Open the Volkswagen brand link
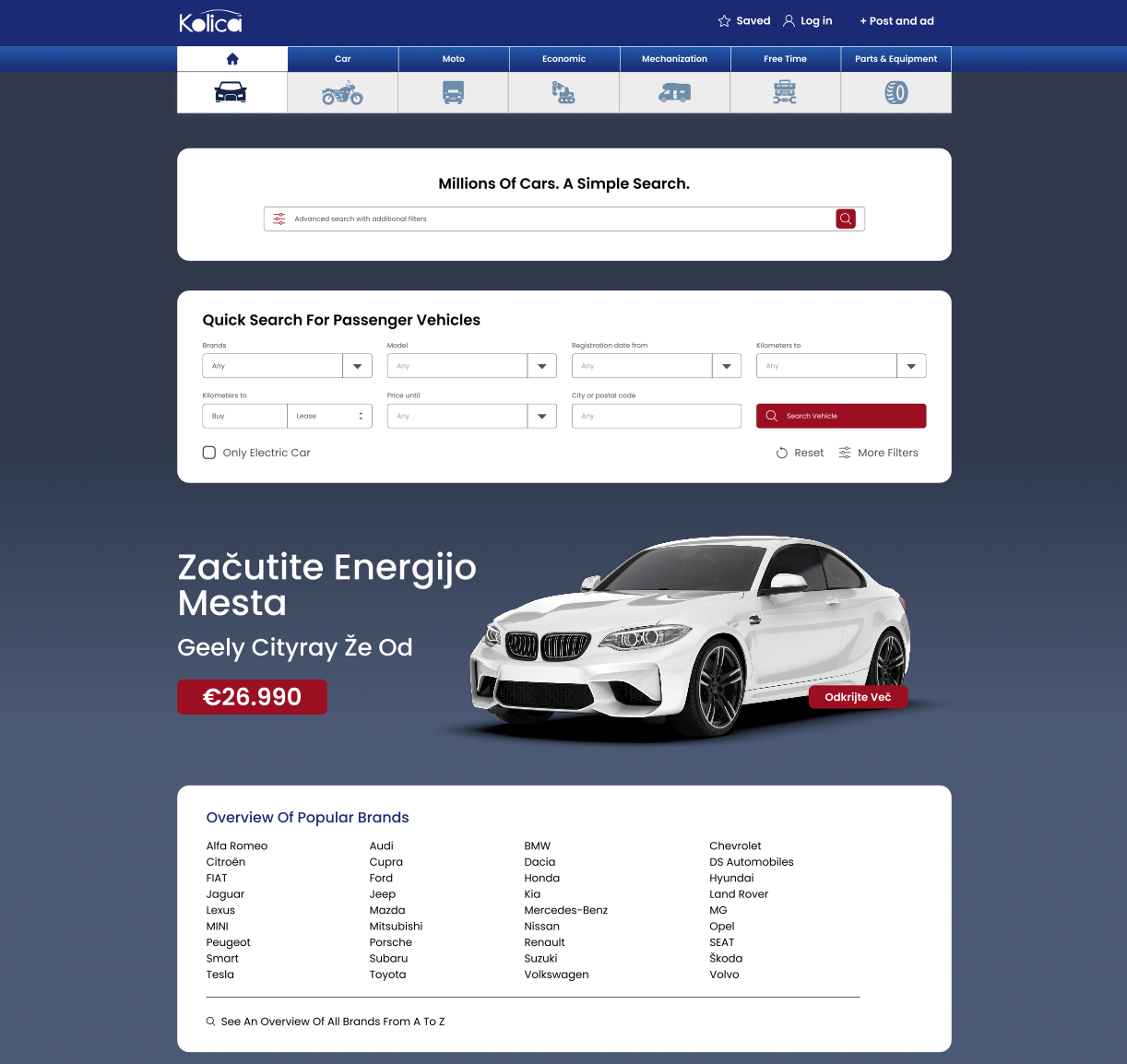This screenshot has height=1064, width=1127. click(556, 975)
